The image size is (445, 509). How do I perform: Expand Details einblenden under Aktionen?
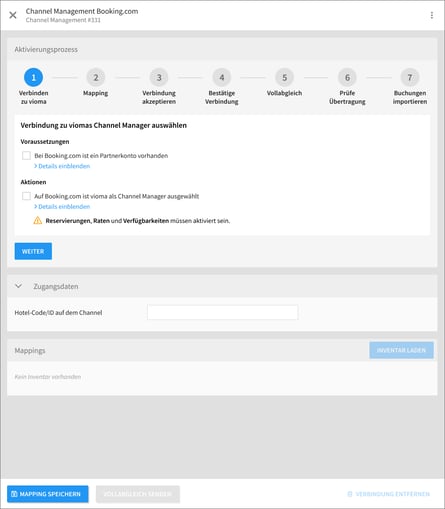coord(62,207)
